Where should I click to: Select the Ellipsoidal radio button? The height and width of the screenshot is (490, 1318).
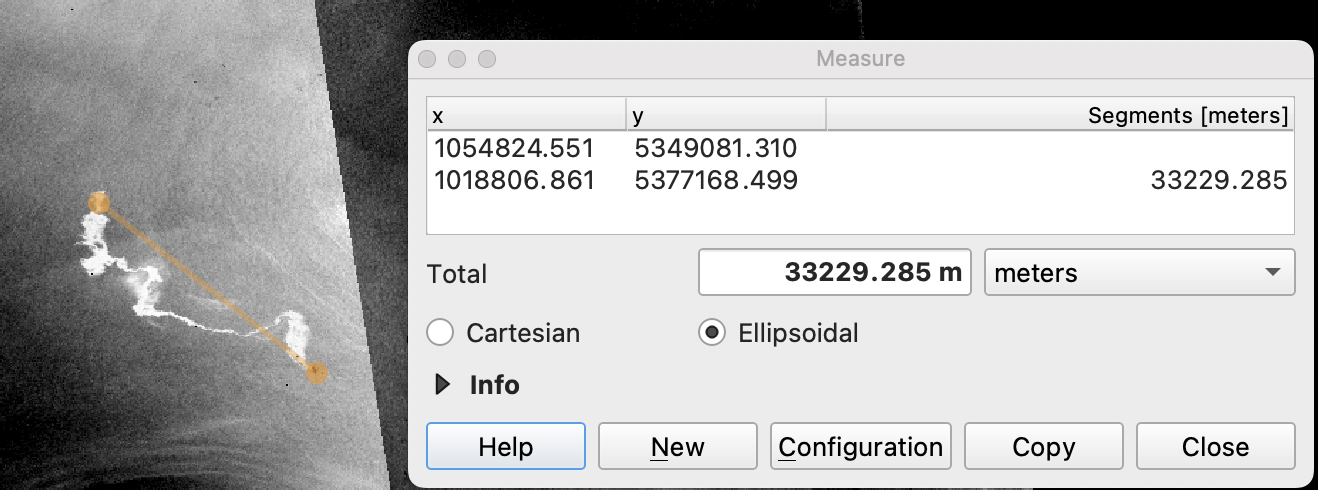coord(712,333)
